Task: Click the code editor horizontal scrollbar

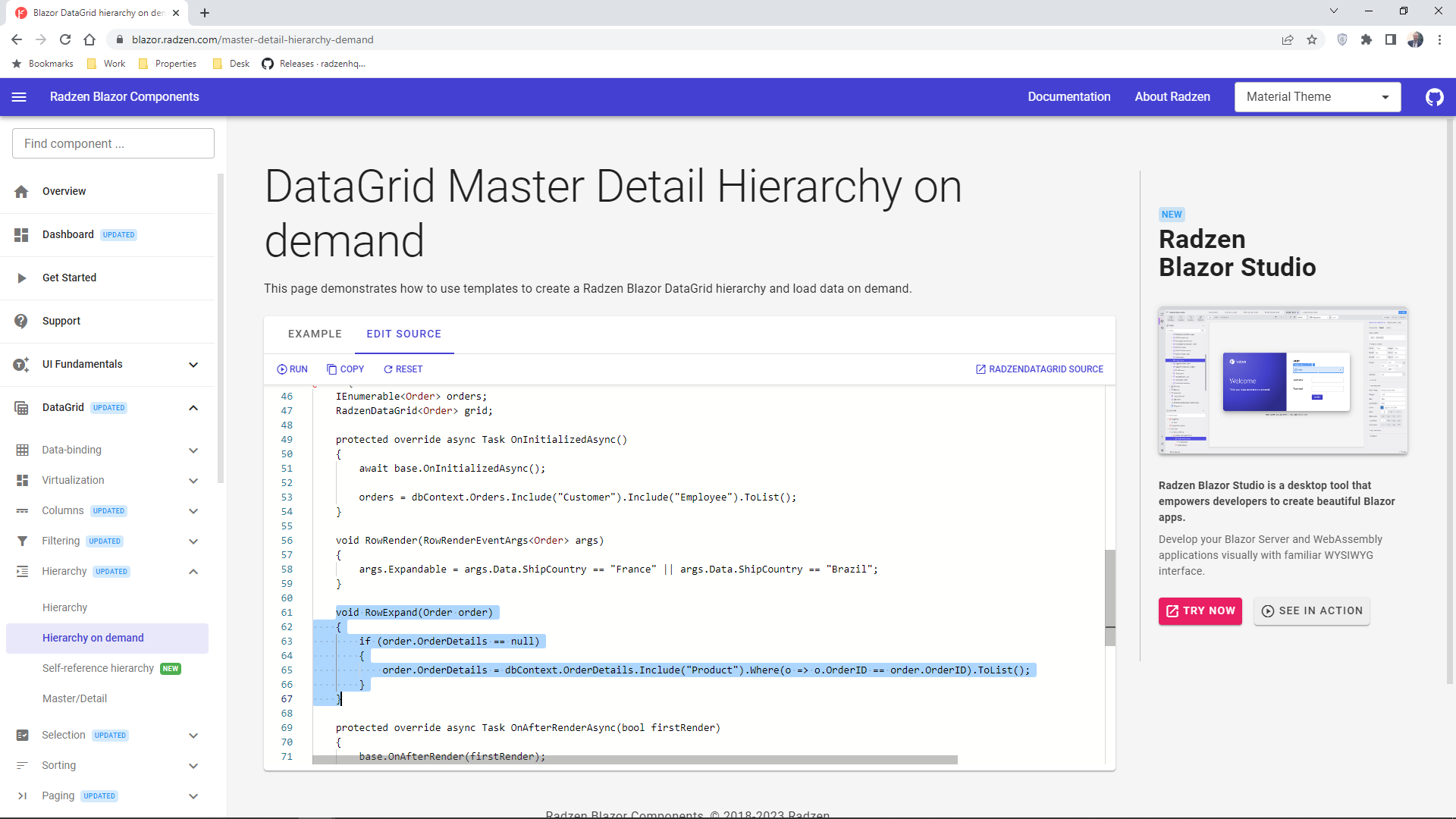Action: coord(635,760)
